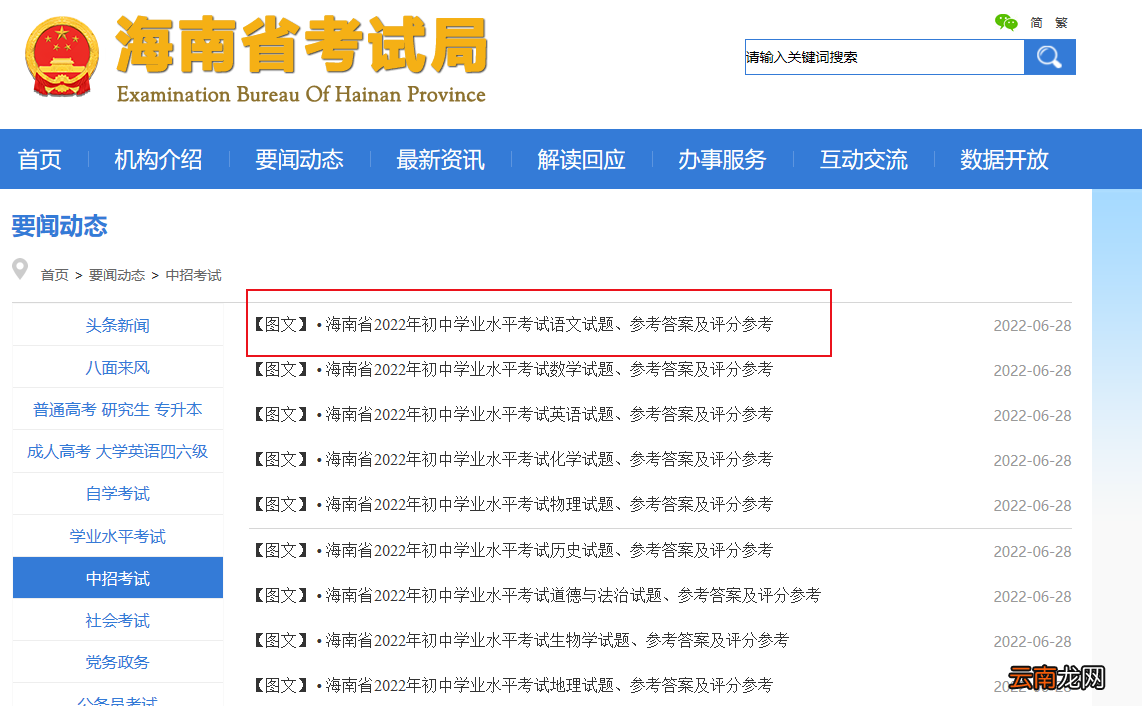Open the 数据开放 navigation item
This screenshot has width=1142, height=706.
[1004, 160]
